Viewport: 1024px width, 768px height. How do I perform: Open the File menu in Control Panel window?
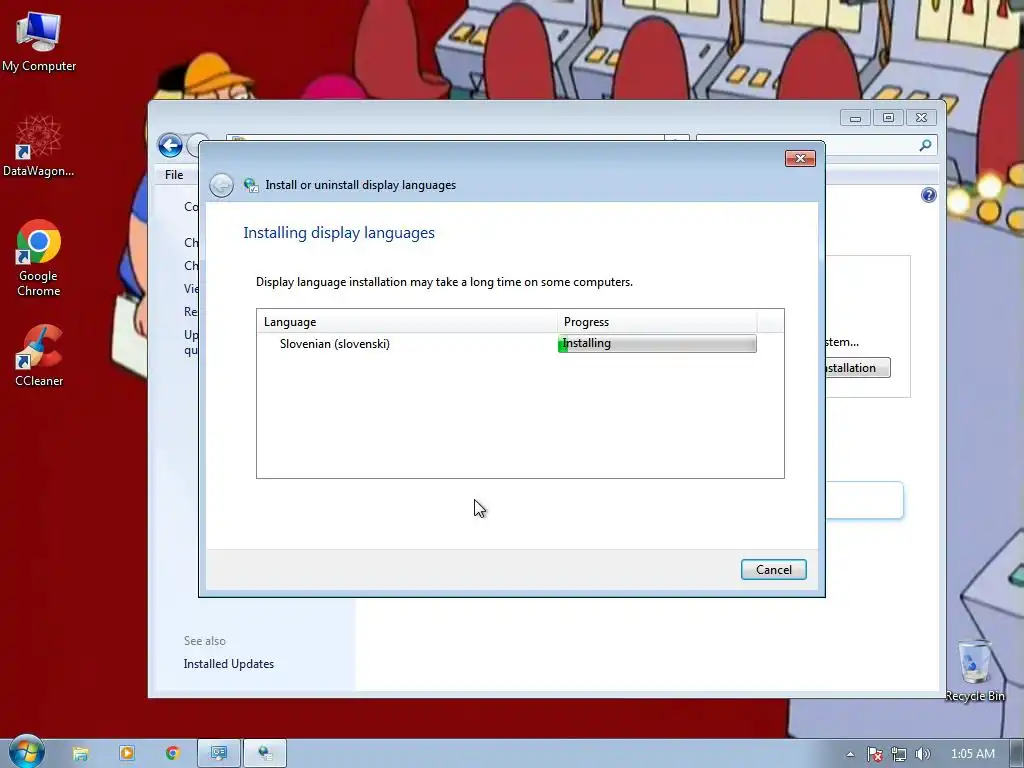[174, 175]
